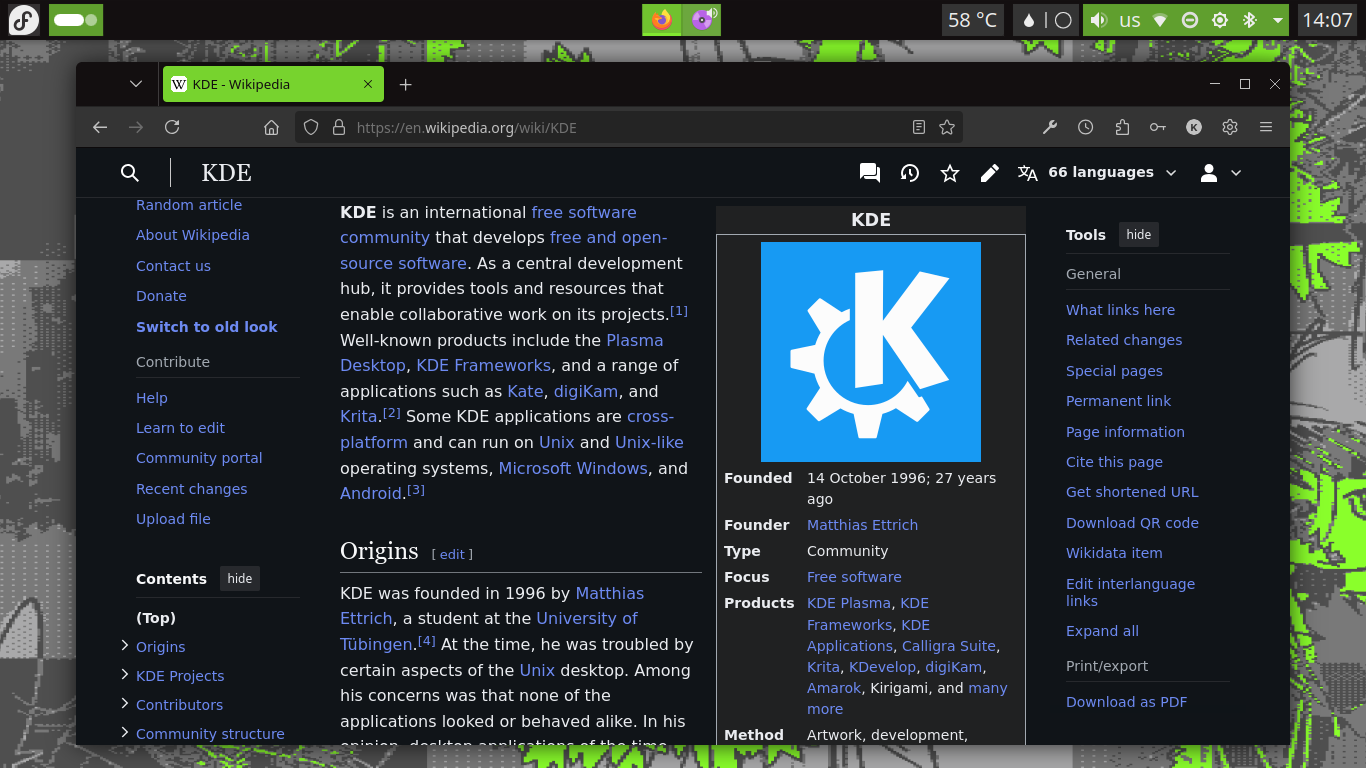Focus the browser address bar

point(600,127)
